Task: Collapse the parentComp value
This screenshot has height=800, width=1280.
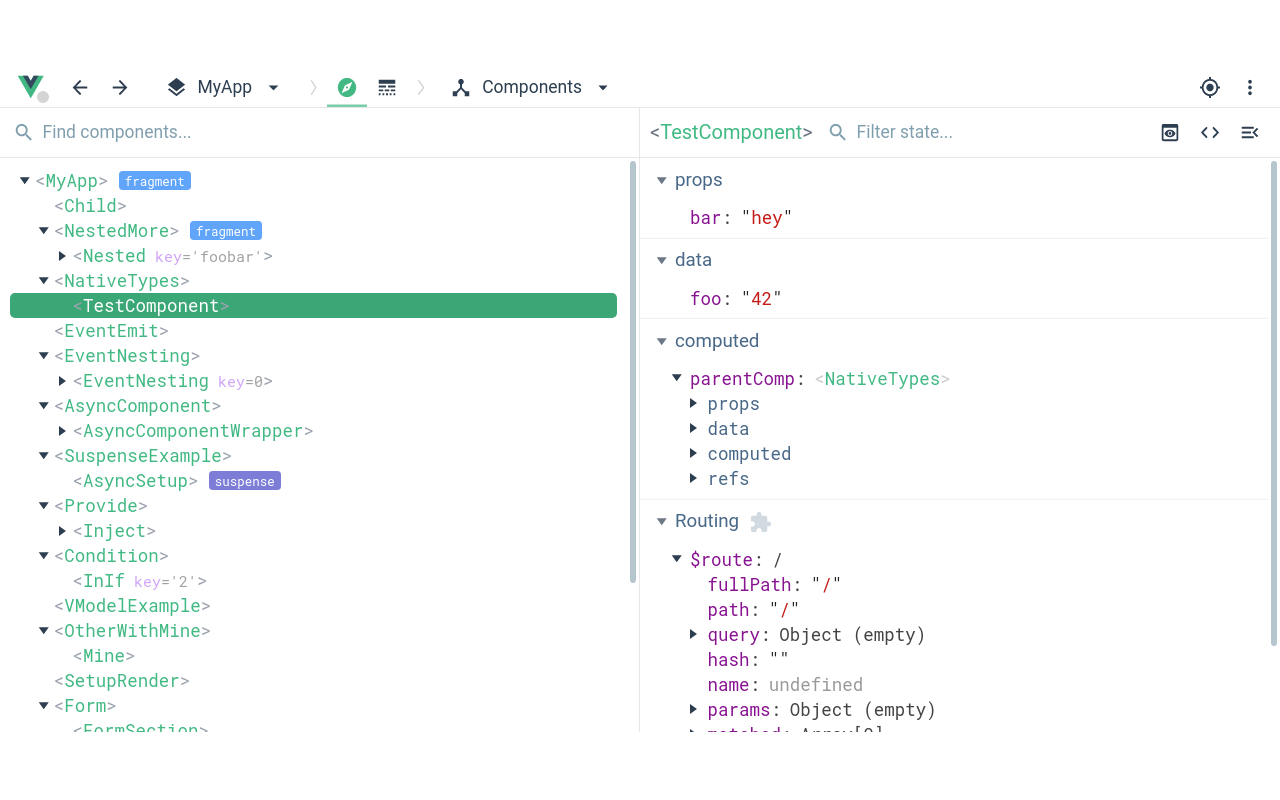Action: tap(677, 378)
